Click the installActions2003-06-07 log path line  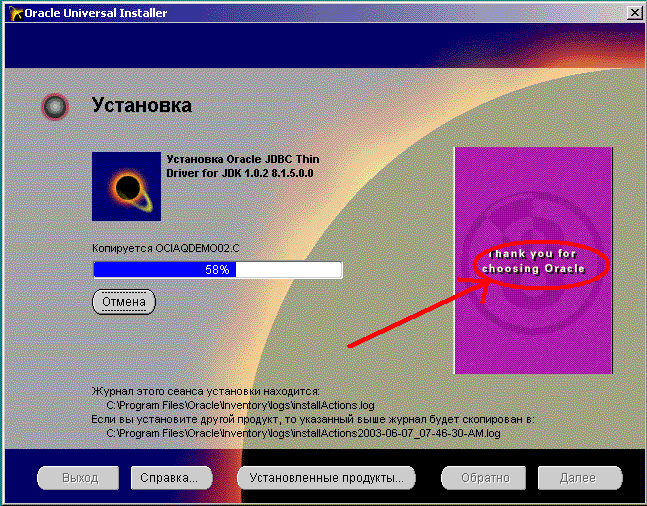coord(303,433)
